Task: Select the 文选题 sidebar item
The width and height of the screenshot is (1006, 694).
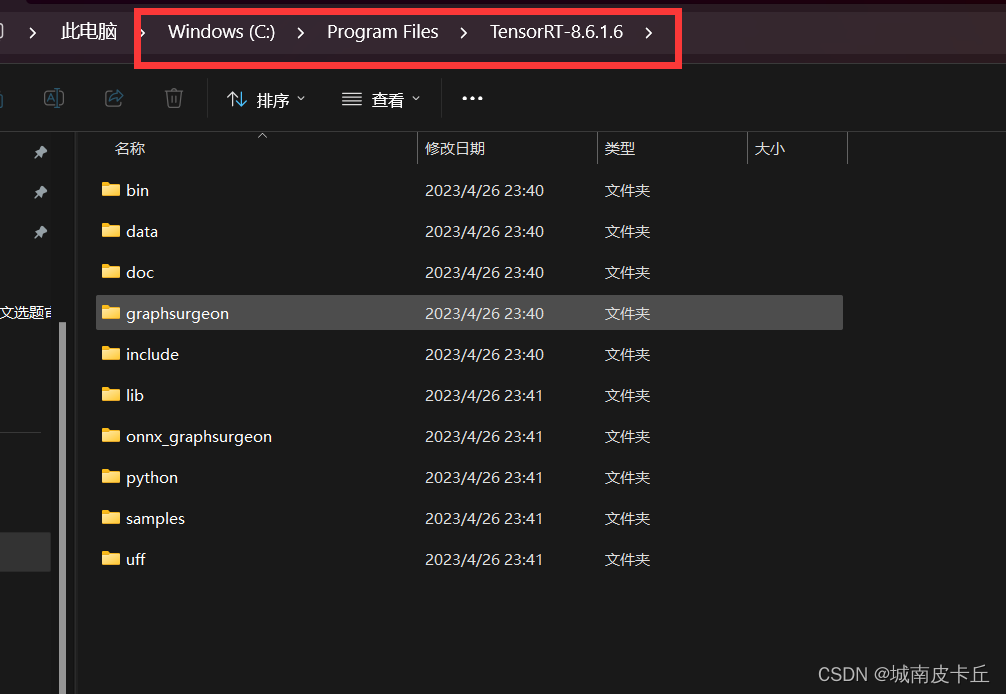Action: click(x=26, y=312)
